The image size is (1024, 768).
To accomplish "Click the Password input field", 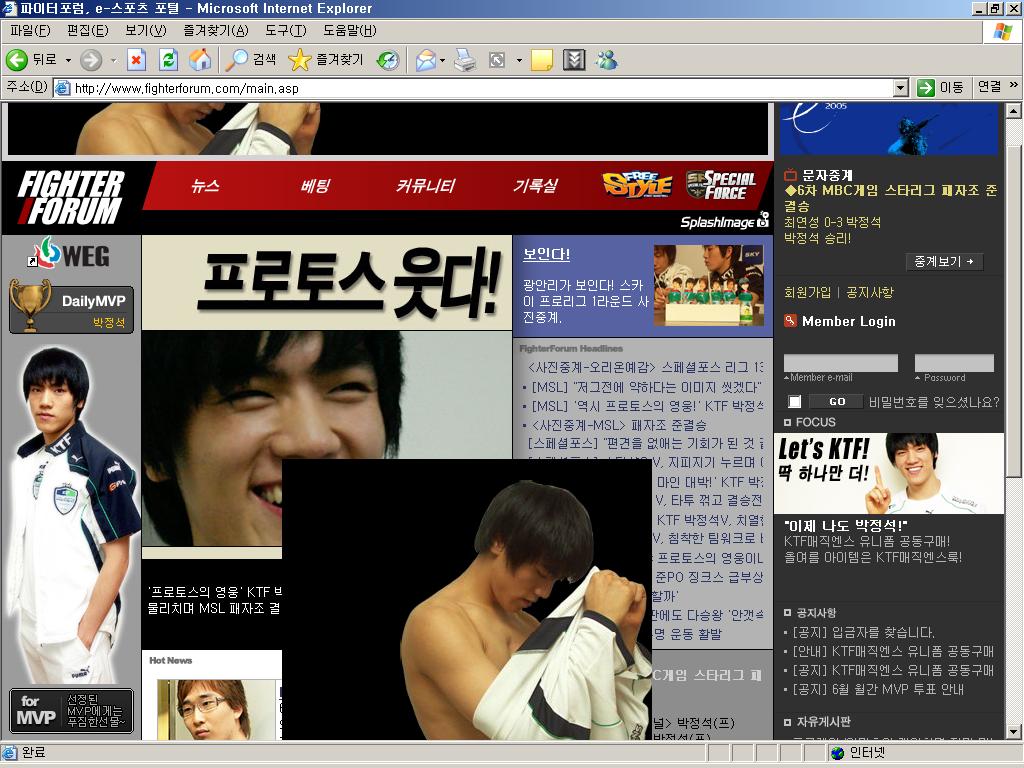I will pyautogui.click(x=954, y=363).
